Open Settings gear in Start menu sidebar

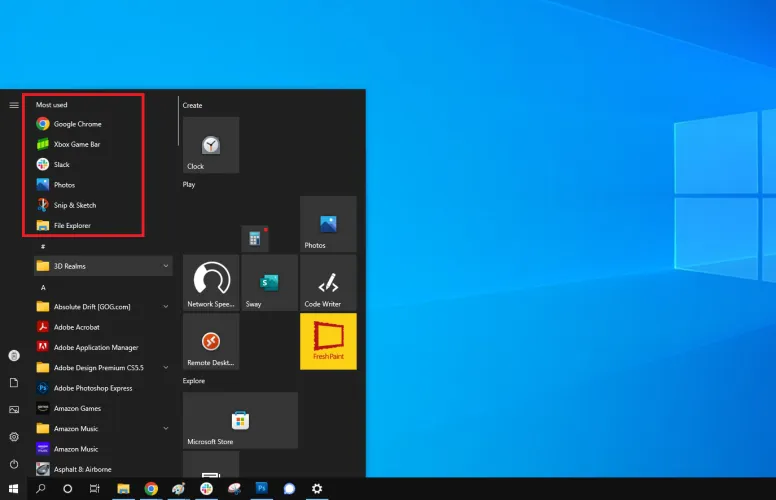click(x=14, y=437)
